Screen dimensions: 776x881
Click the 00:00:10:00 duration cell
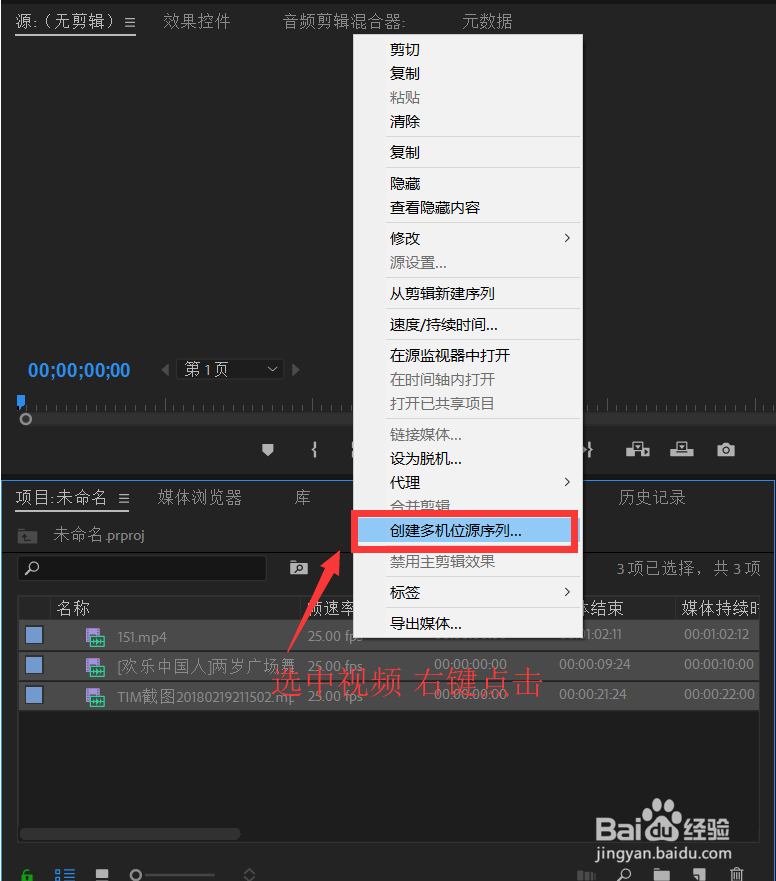[x=719, y=664]
